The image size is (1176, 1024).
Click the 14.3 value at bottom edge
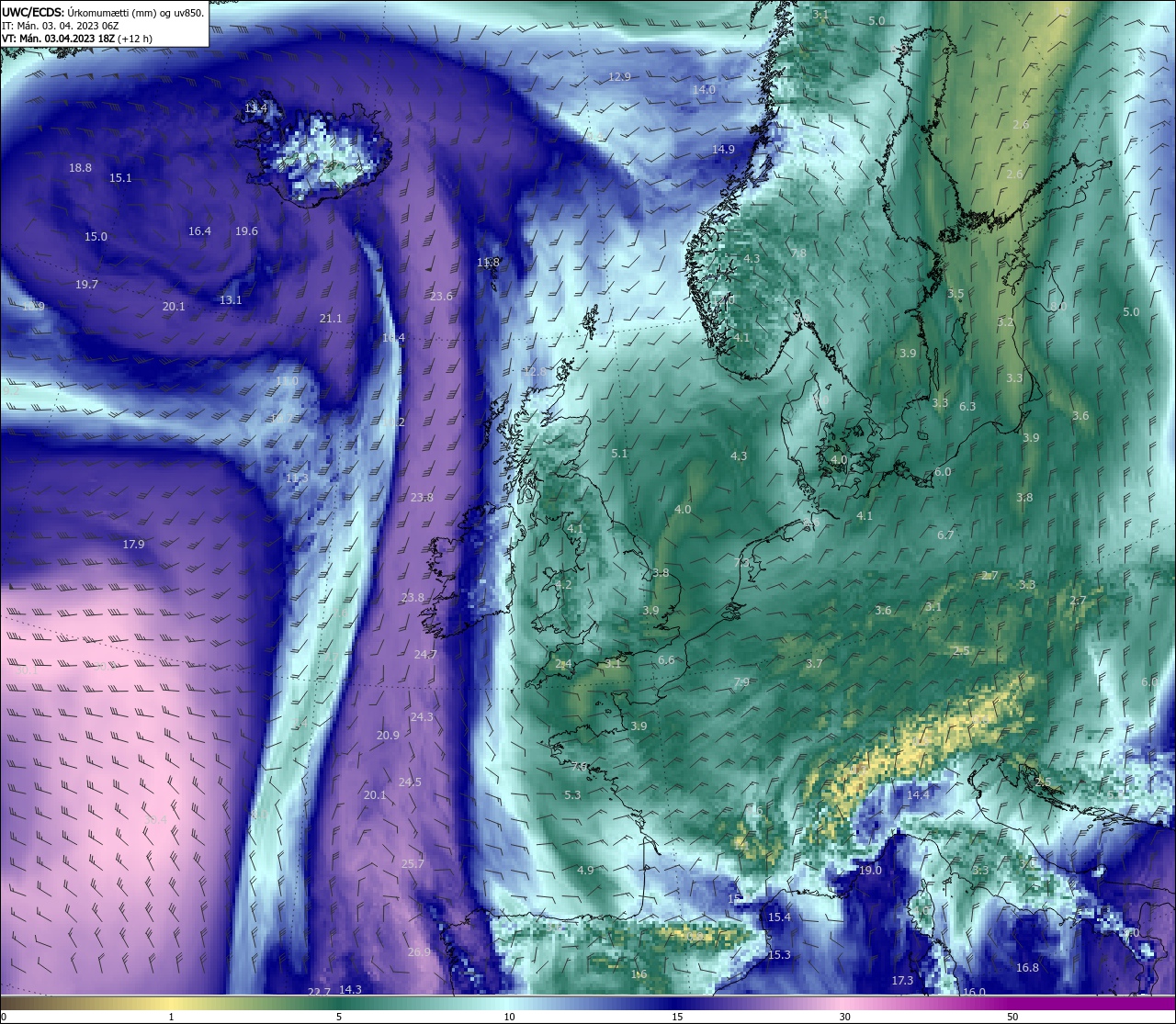point(350,990)
